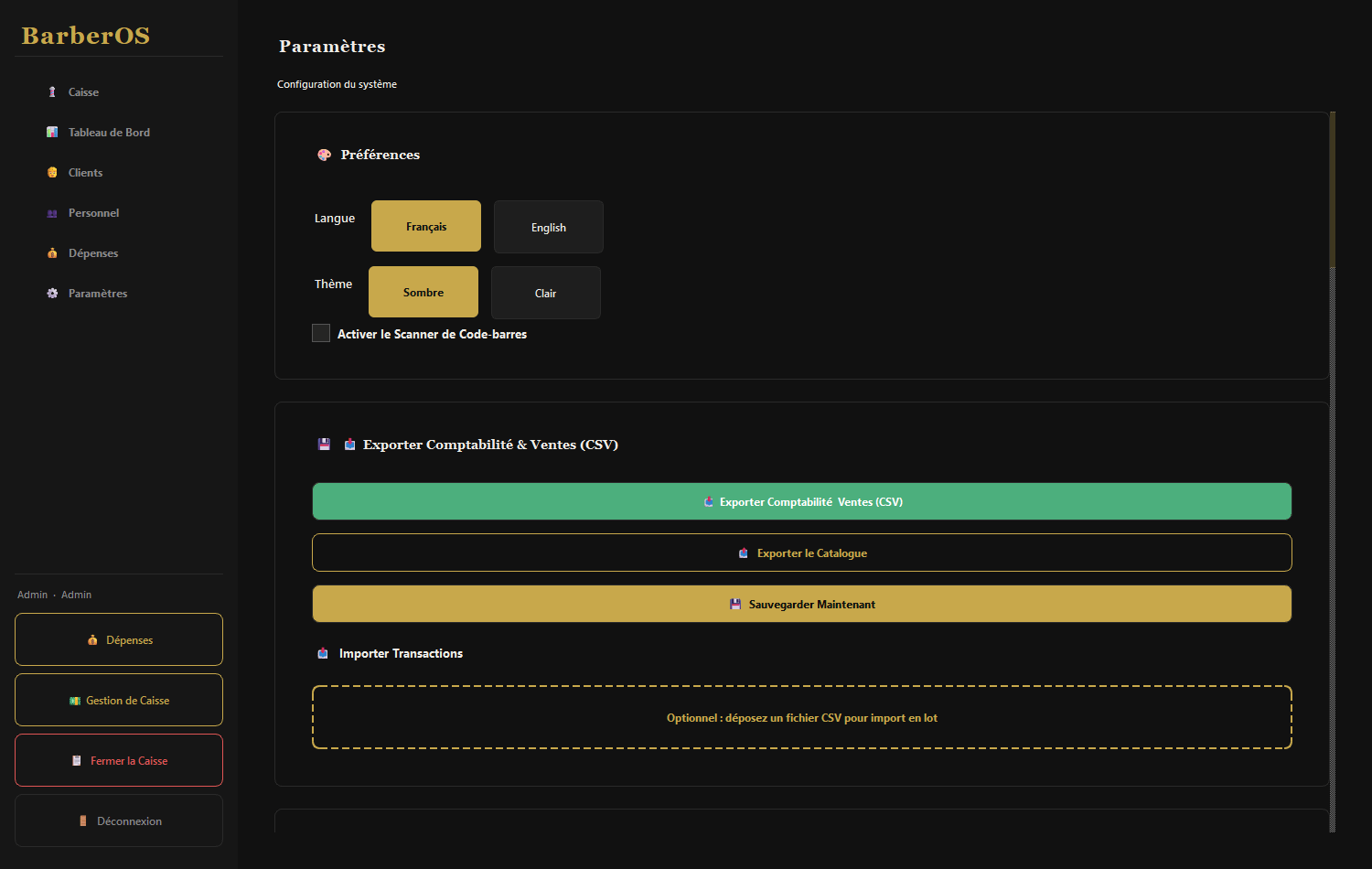Click the floppy icon on Sauvegarder Maintenant
This screenshot has height=869, width=1372.
coord(735,605)
